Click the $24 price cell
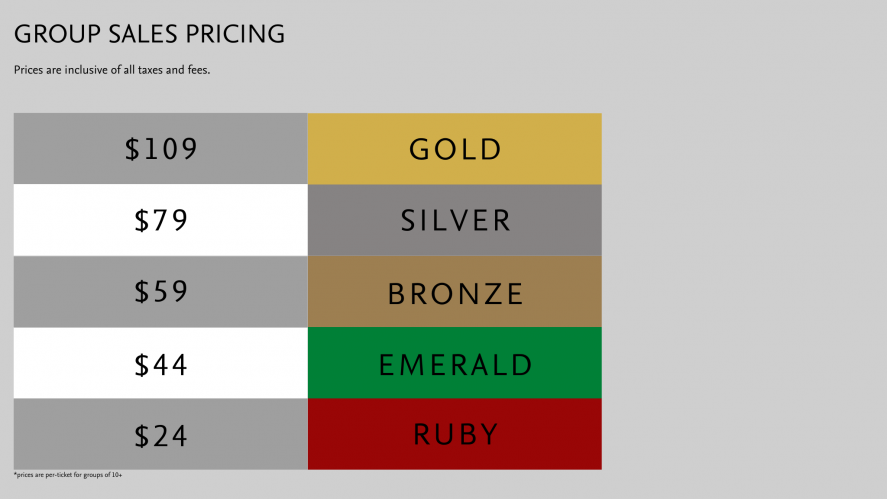This screenshot has height=499, width=887. (161, 434)
